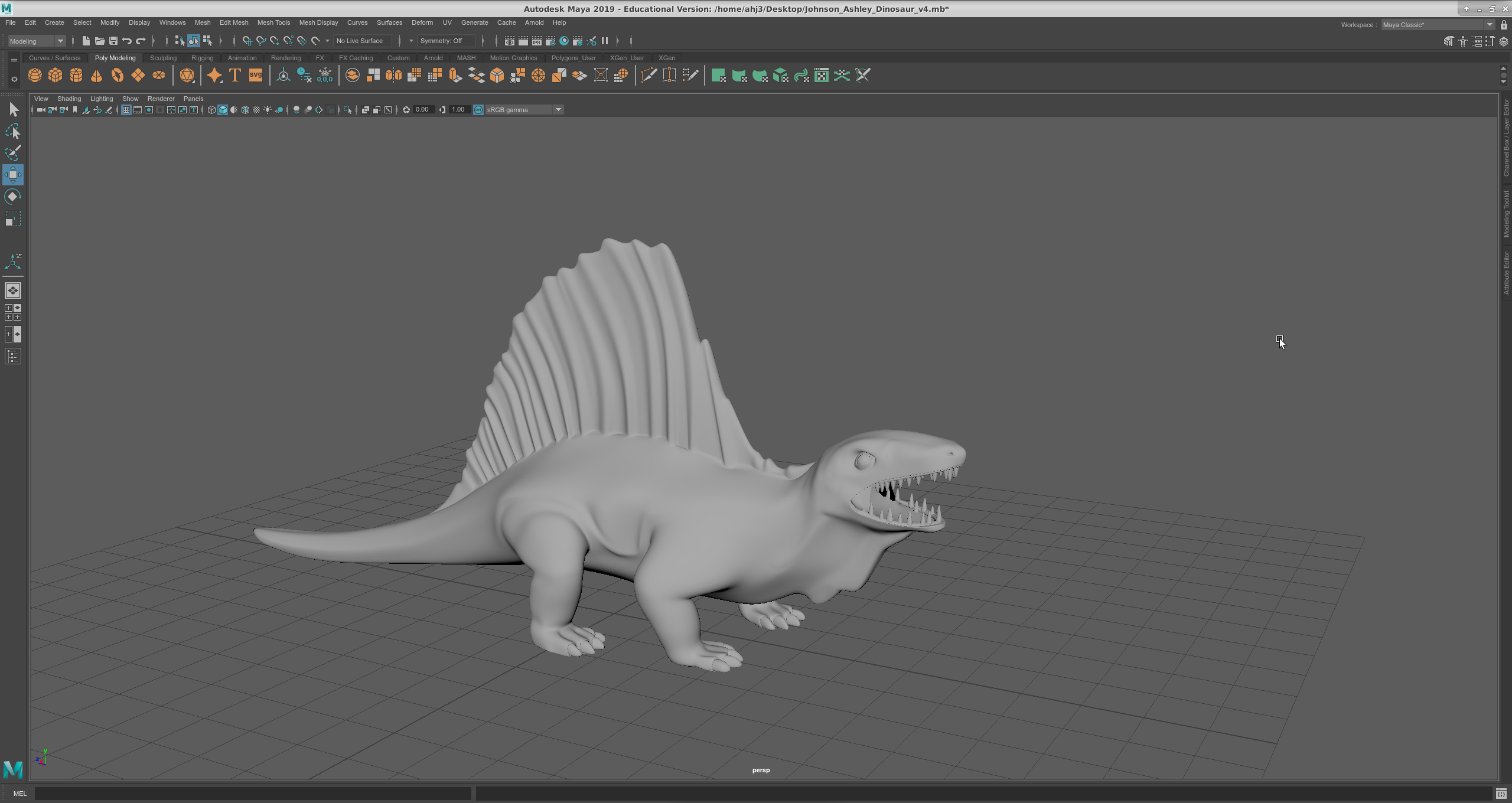This screenshot has height=803, width=1512.
Task: Expand the sRGB gamma view transform dropdown
Action: [558, 110]
